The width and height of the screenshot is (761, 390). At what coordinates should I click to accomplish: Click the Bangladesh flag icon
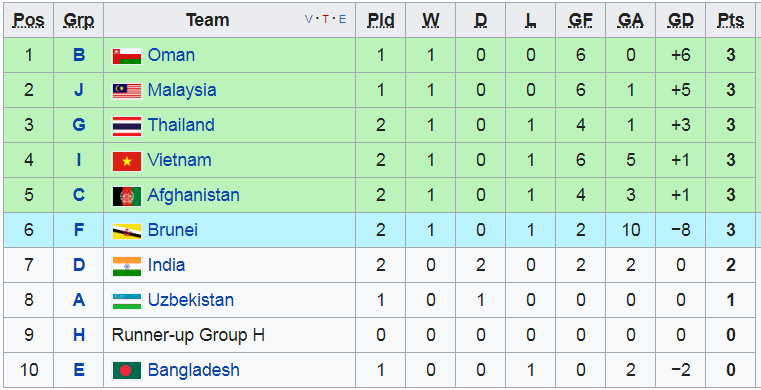[127, 371]
